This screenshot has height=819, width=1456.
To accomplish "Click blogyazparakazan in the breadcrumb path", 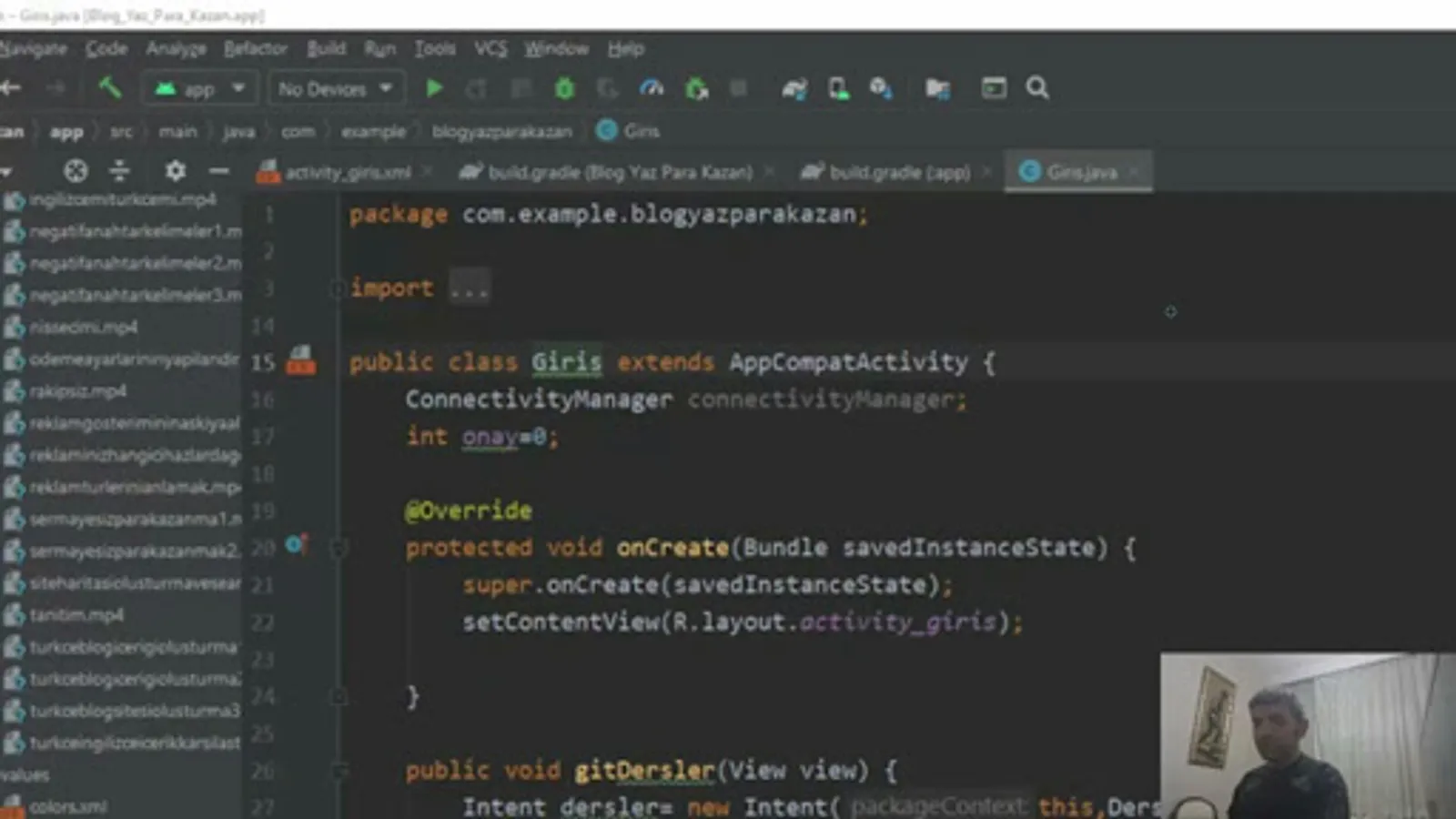I will [x=501, y=132].
